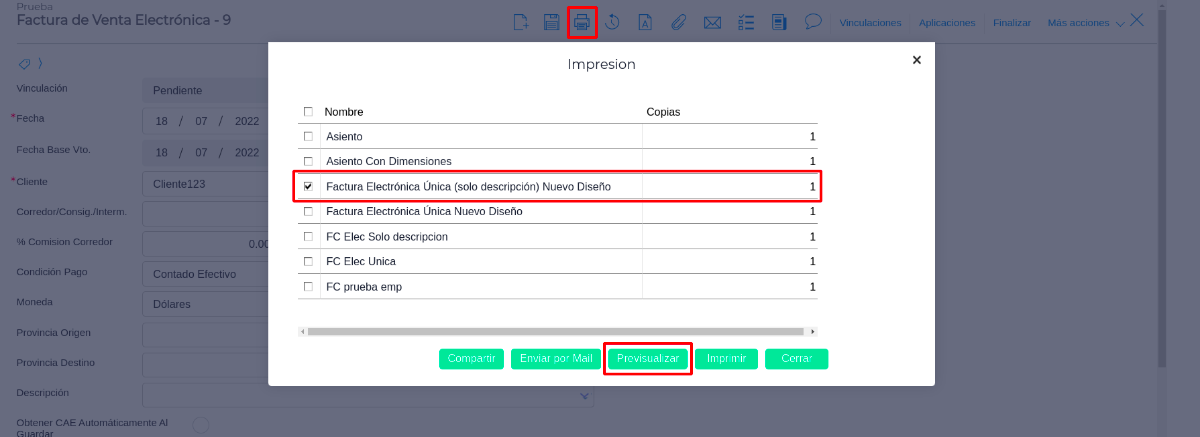Click the news document icon
Viewport: 1200px width, 437px height.
pyautogui.click(x=780, y=22)
